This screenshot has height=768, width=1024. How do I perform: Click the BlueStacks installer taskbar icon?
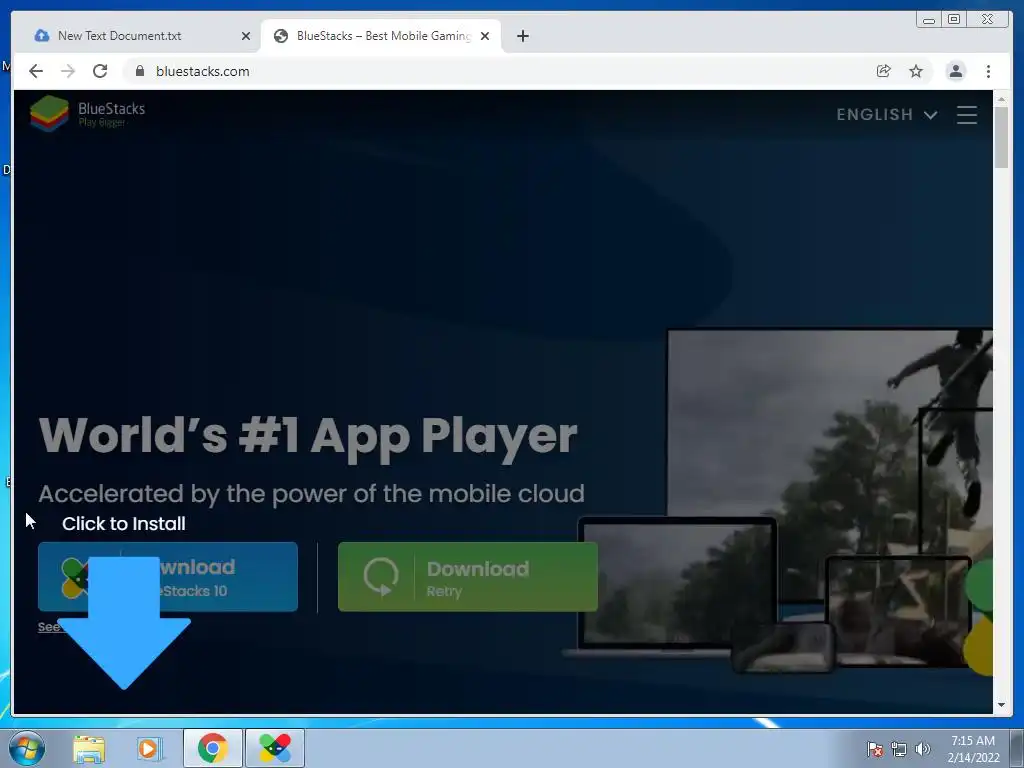(275, 748)
